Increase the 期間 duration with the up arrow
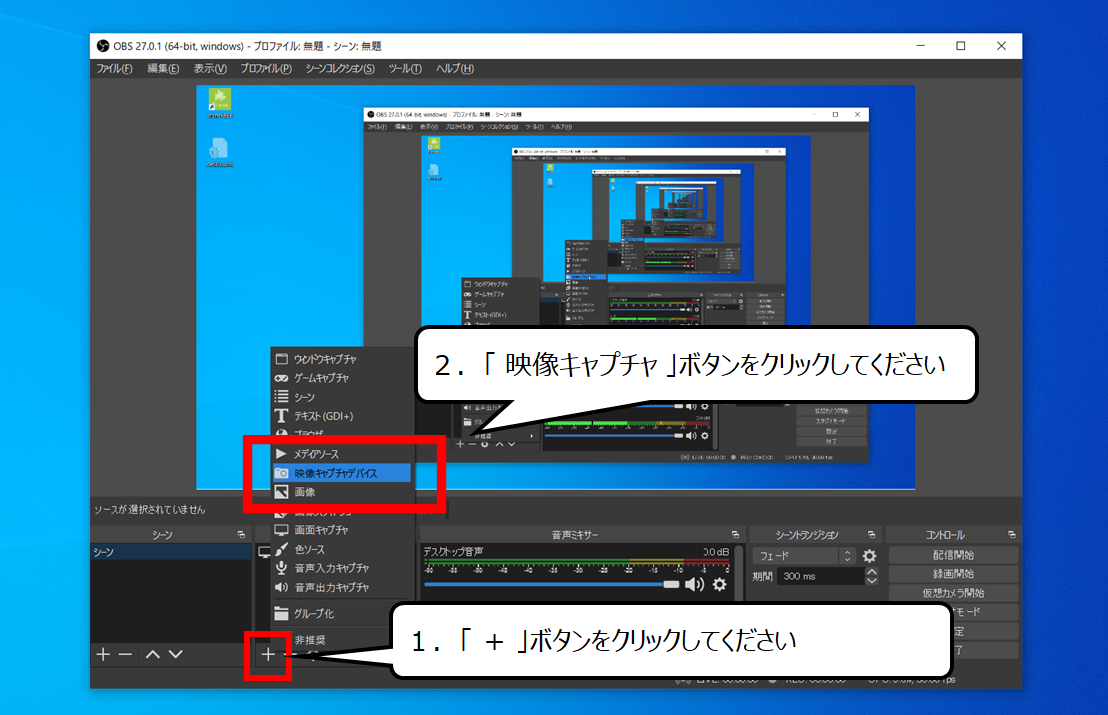 point(872,572)
